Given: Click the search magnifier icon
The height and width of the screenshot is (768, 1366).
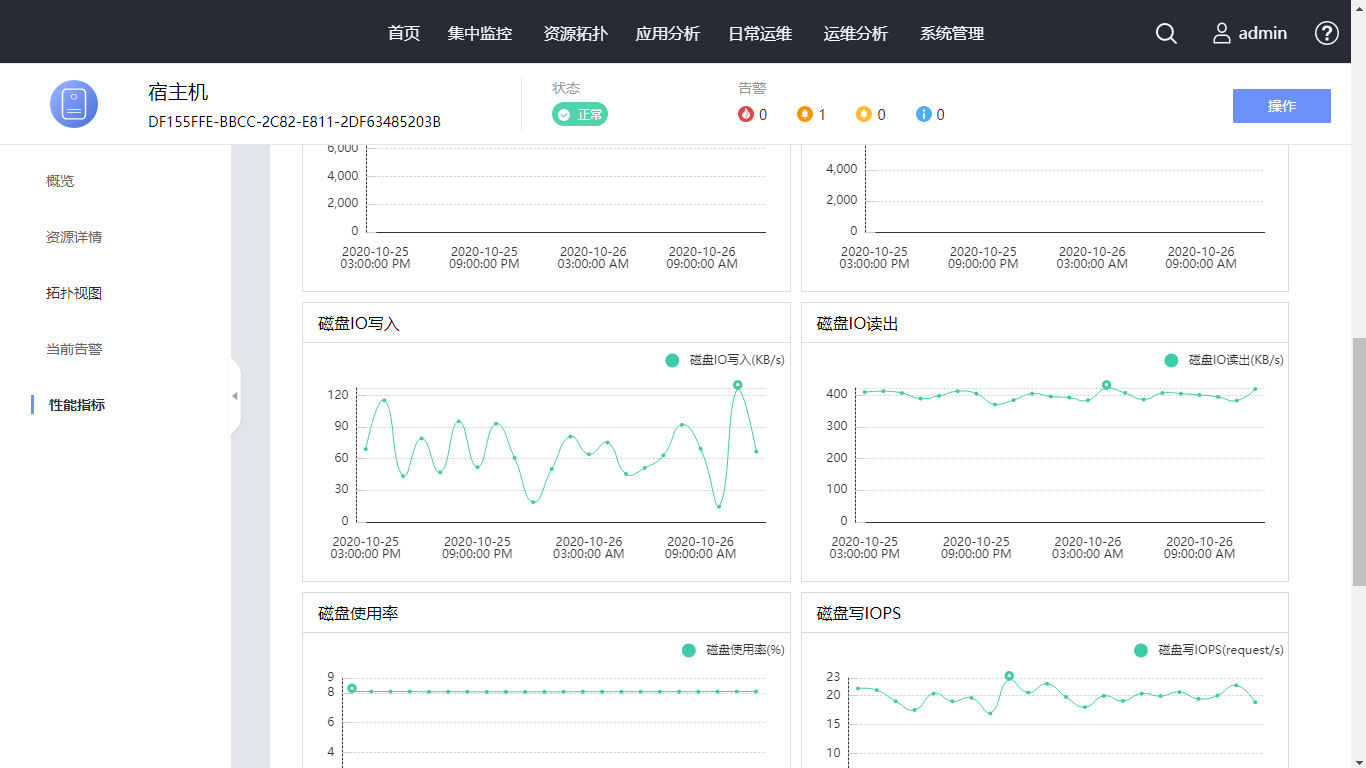Looking at the screenshot, I should [x=1166, y=33].
